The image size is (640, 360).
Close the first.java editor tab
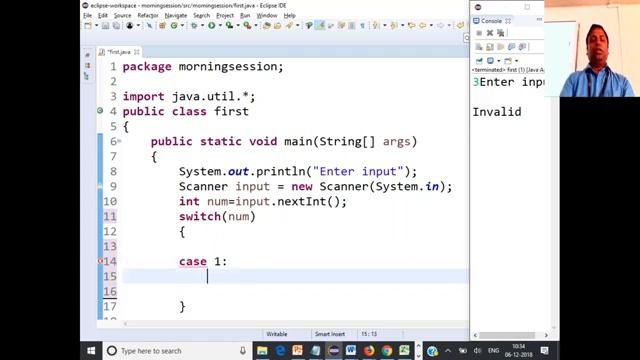pyautogui.click(x=137, y=52)
